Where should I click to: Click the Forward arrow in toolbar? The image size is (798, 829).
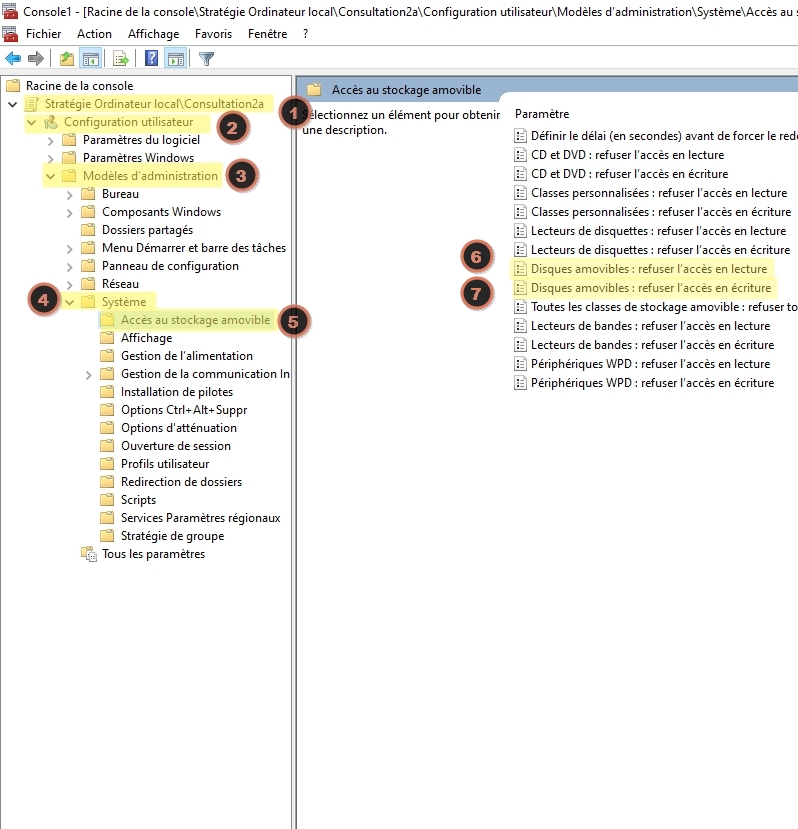click(x=36, y=58)
